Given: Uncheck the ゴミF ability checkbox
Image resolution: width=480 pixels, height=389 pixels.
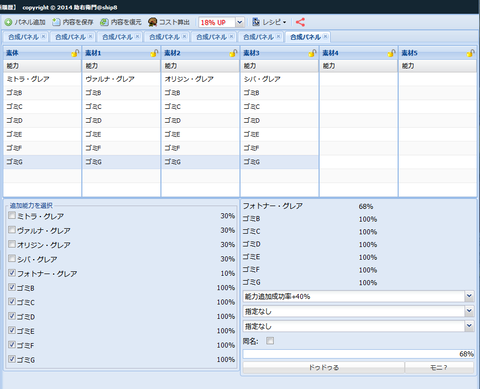Looking at the screenshot, I should (12, 344).
